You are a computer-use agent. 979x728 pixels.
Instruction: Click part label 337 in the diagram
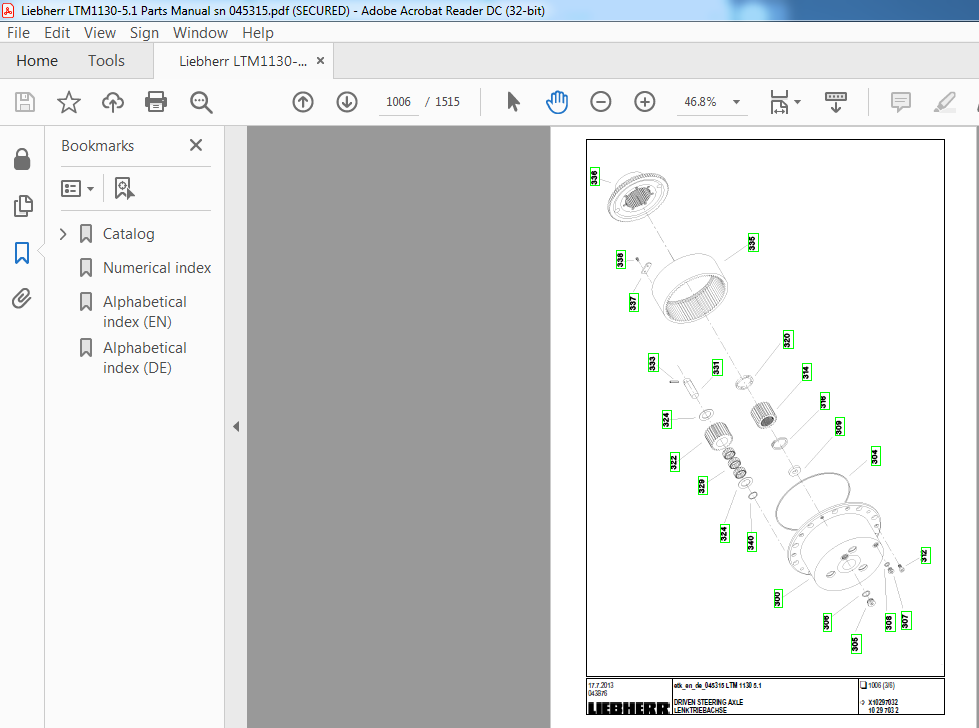coord(634,302)
